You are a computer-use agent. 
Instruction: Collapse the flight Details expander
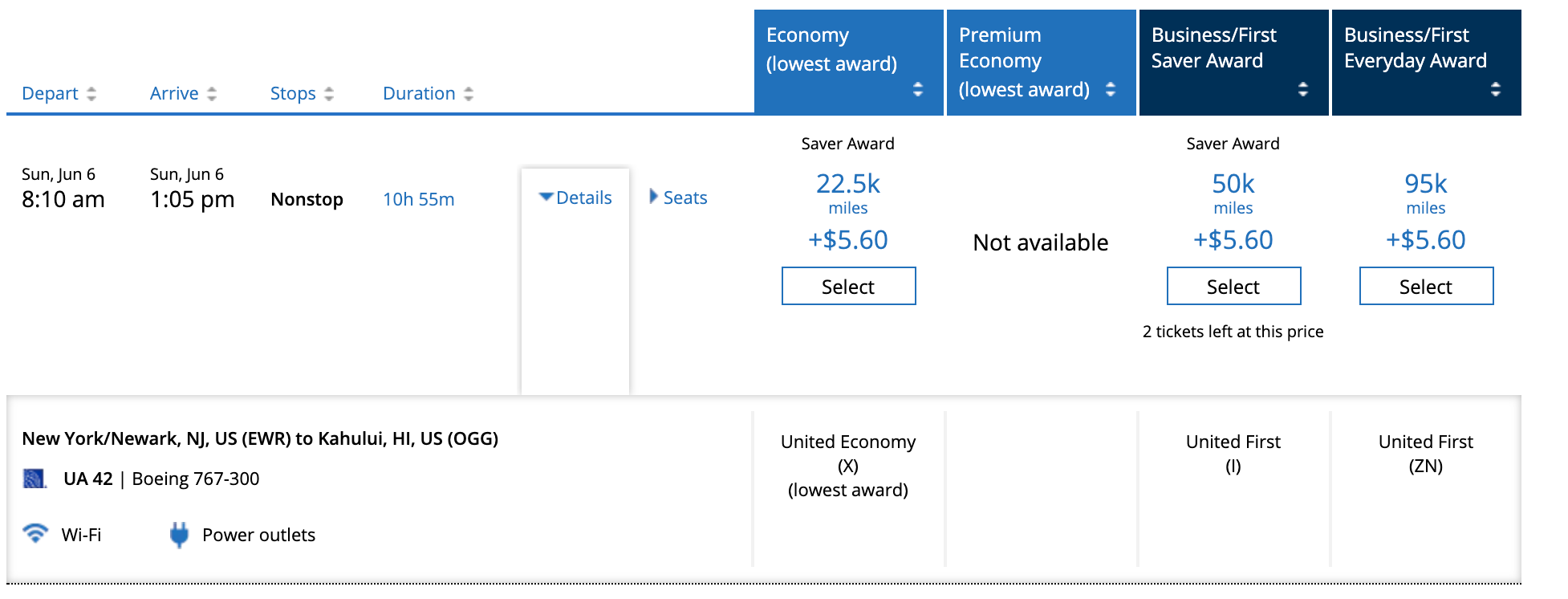click(x=575, y=198)
